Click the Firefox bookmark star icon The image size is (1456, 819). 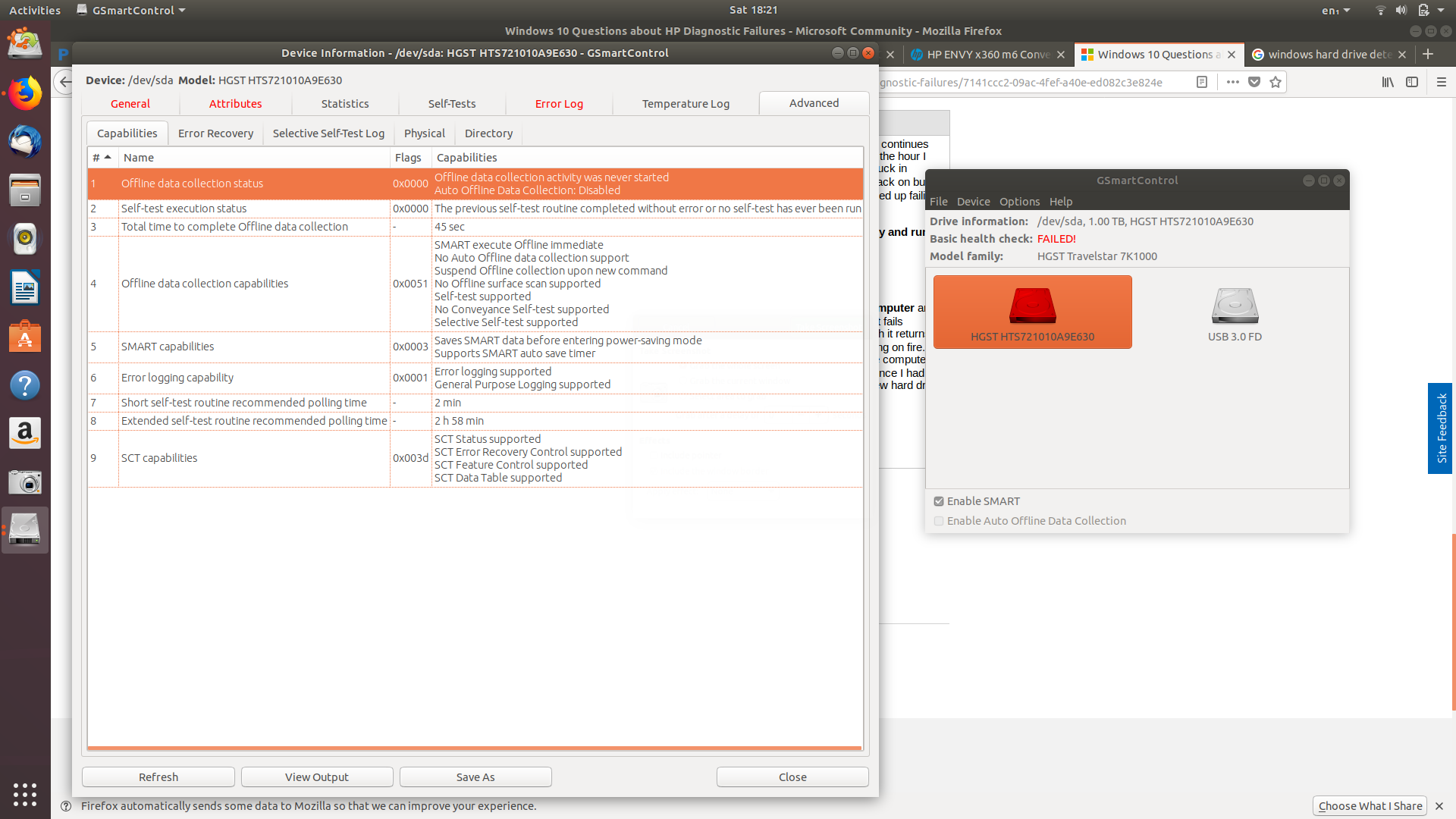(x=1276, y=82)
